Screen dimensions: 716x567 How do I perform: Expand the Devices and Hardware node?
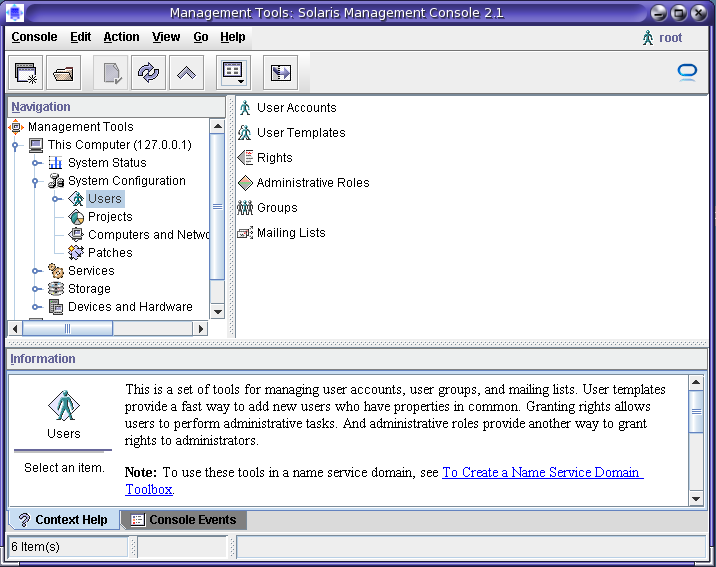tap(36, 307)
